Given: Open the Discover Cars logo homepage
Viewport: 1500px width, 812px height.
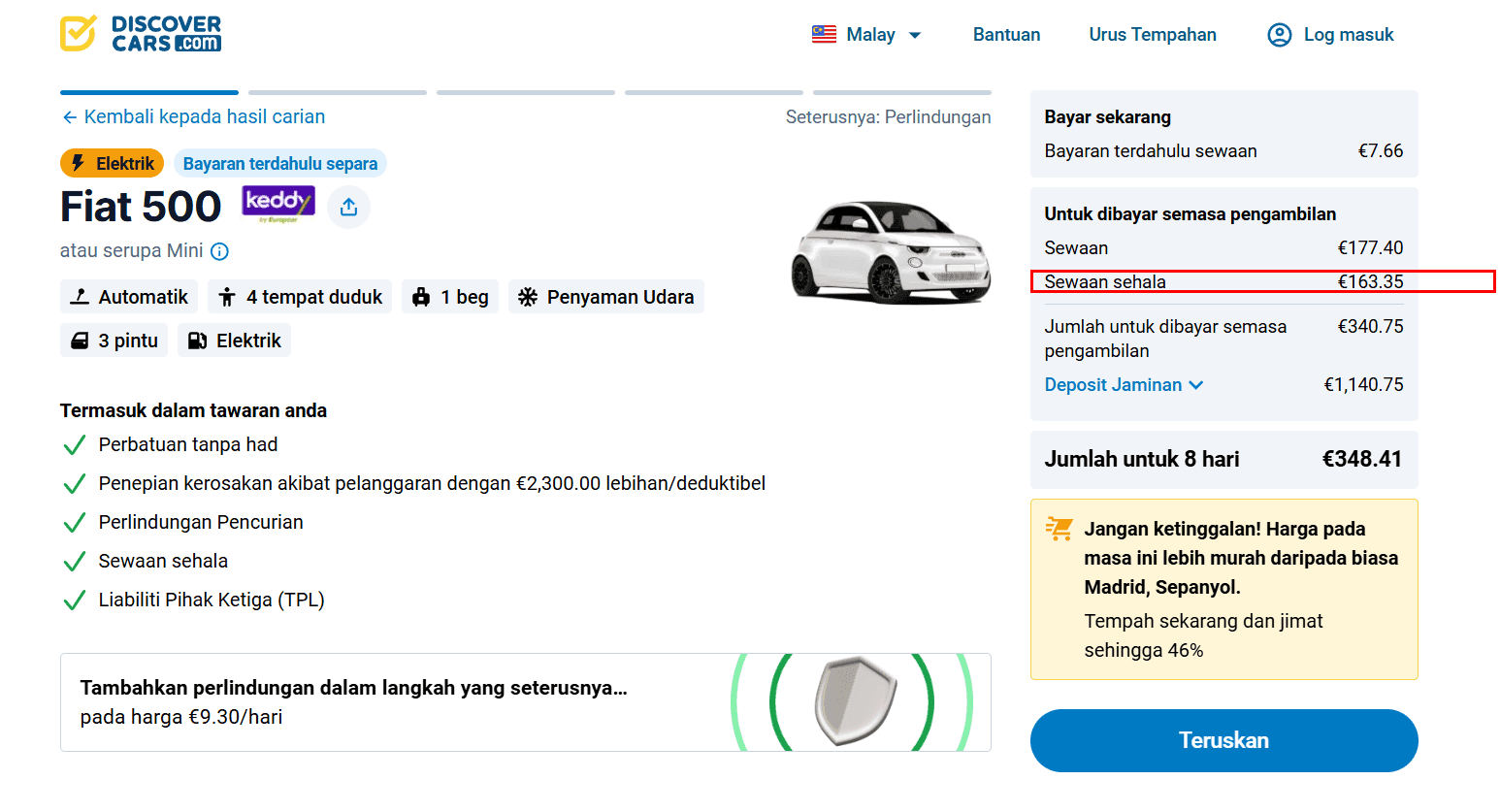Looking at the screenshot, I should pyautogui.click(x=141, y=34).
